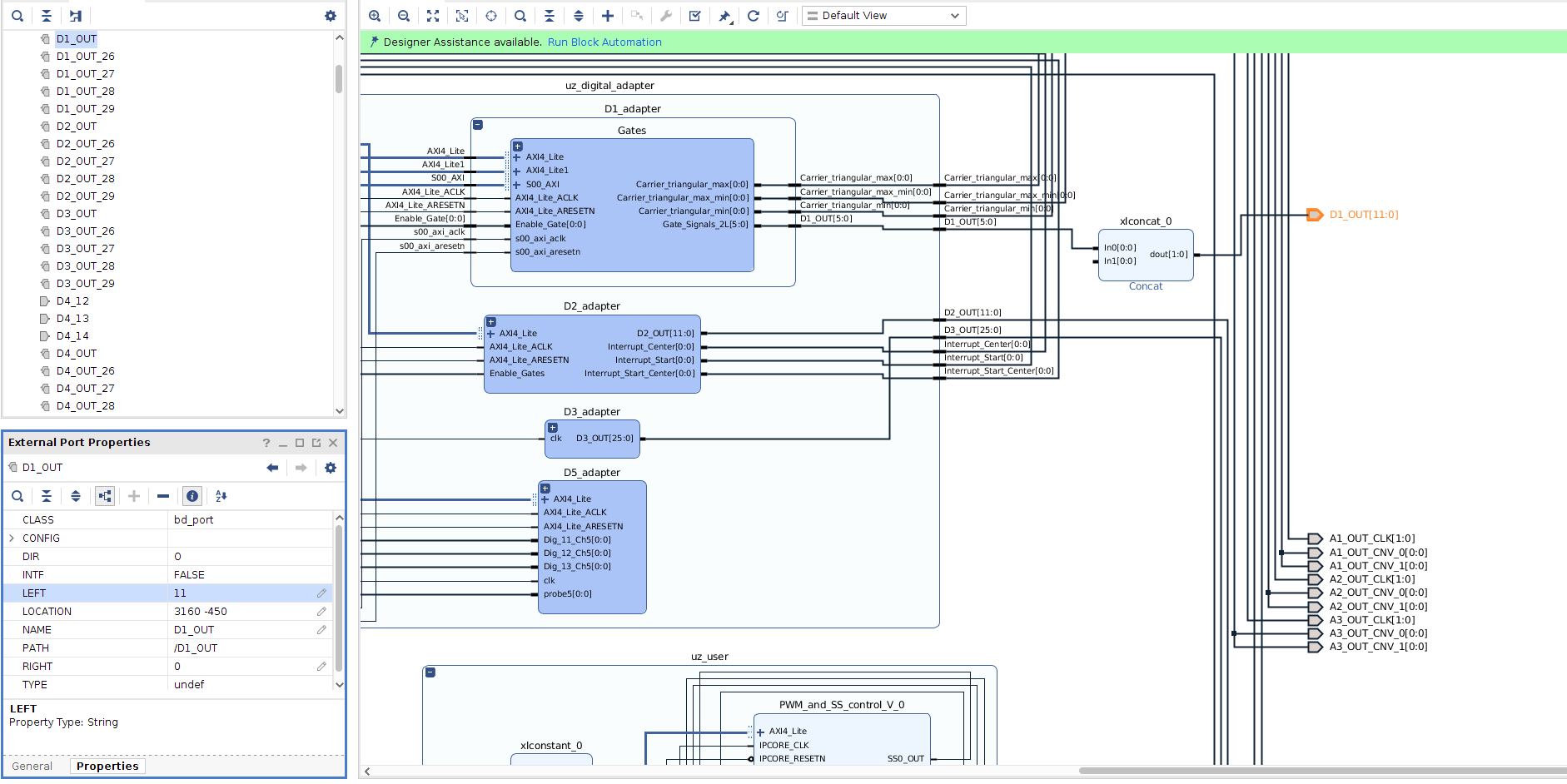This screenshot has width=1567, height=784.
Task: Open the Default View dropdown
Action: pos(883,16)
